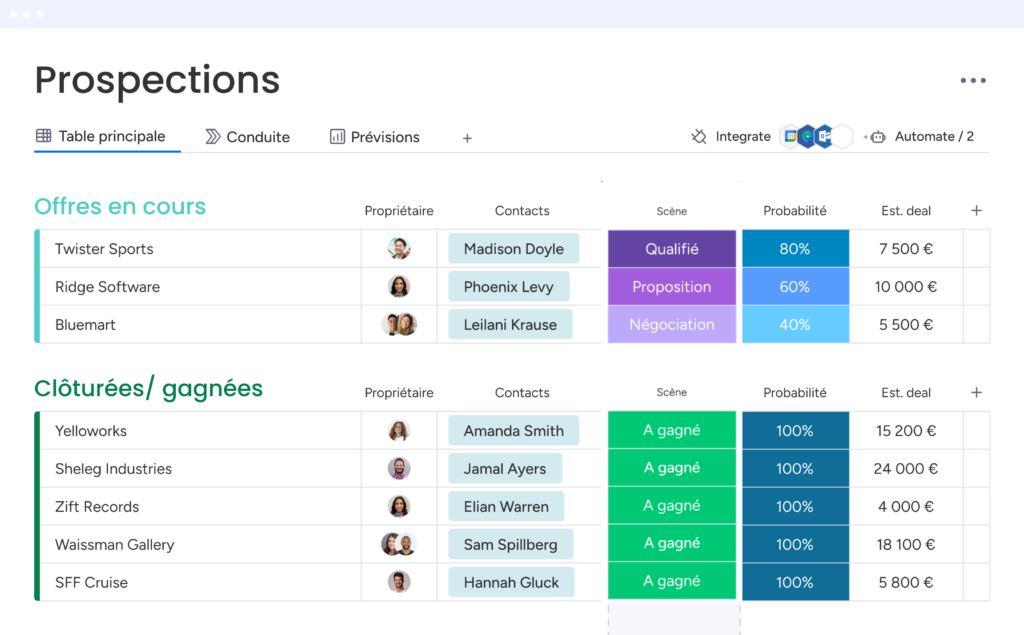Open contact Phoenix Levy
The width and height of the screenshot is (1024, 635).
tap(509, 286)
